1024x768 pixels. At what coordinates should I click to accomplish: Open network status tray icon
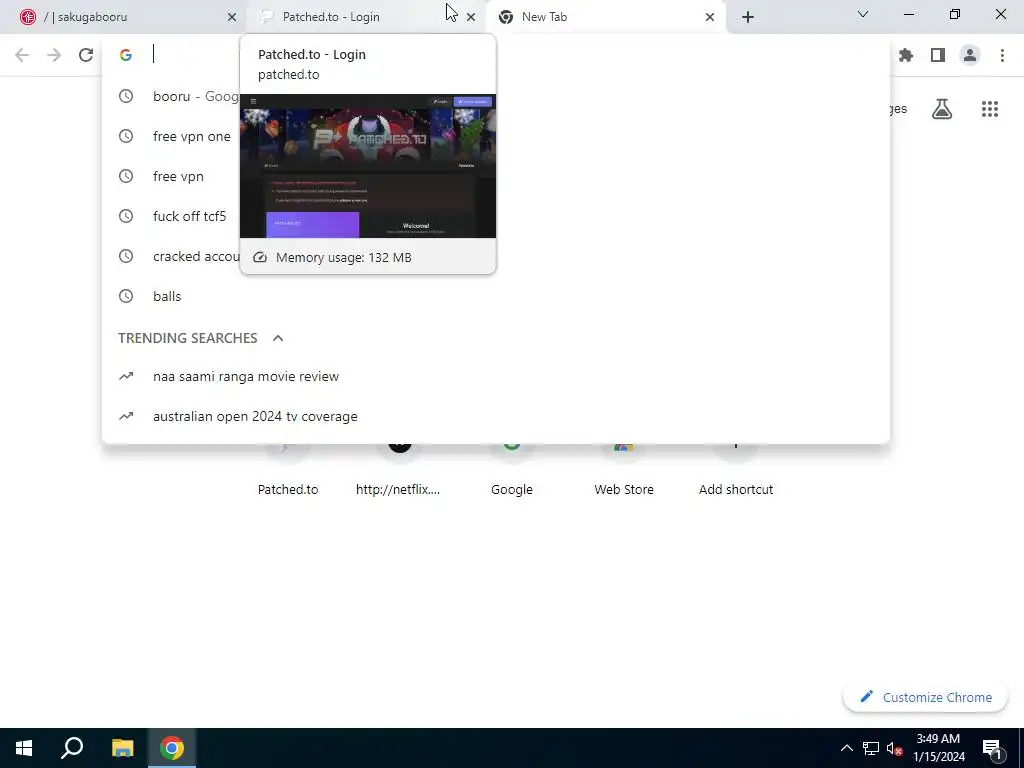(x=871, y=748)
